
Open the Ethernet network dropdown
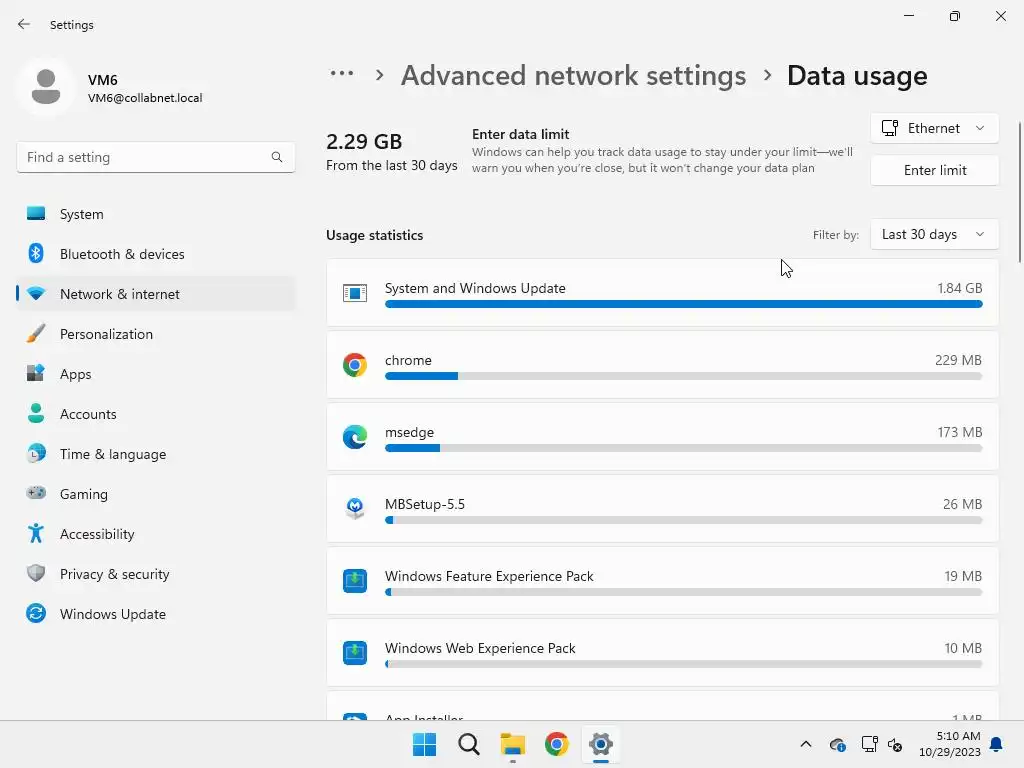[x=934, y=128]
